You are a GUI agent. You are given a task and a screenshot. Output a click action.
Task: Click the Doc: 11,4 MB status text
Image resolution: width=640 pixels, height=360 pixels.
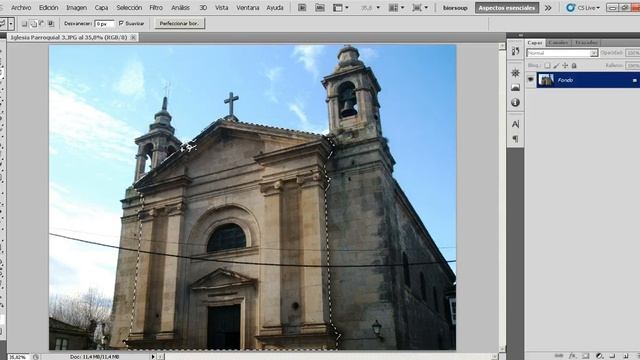[94, 357]
